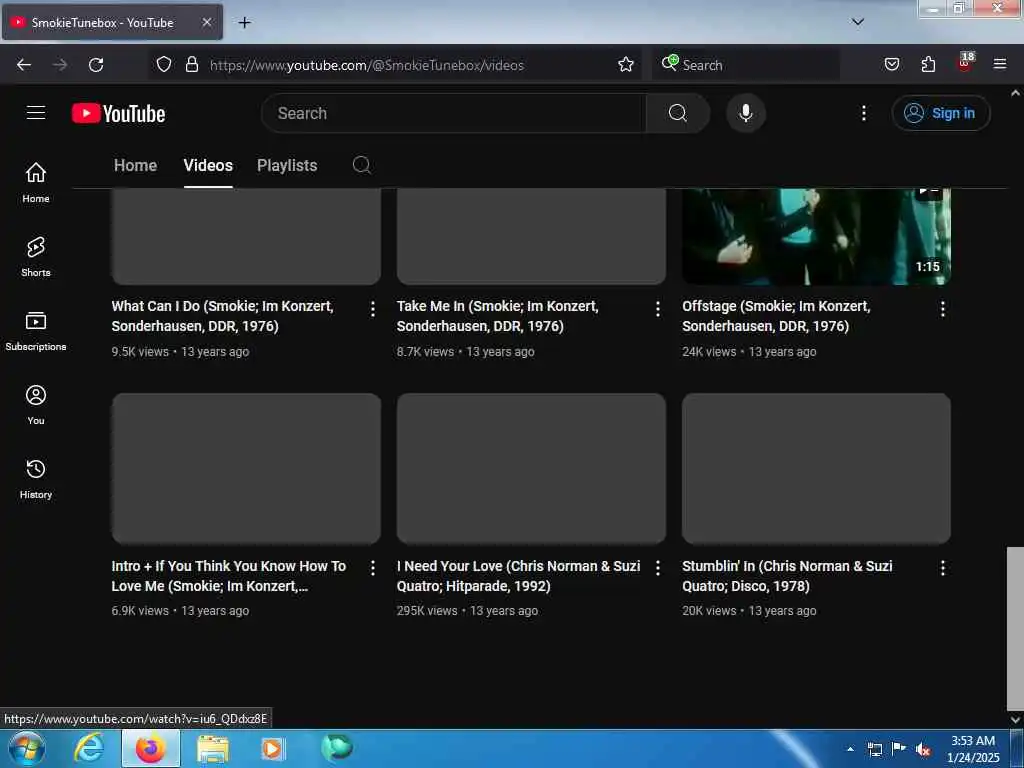Open Intro + If You Think You Know title
This screenshot has height=768, width=1024.
point(229,576)
